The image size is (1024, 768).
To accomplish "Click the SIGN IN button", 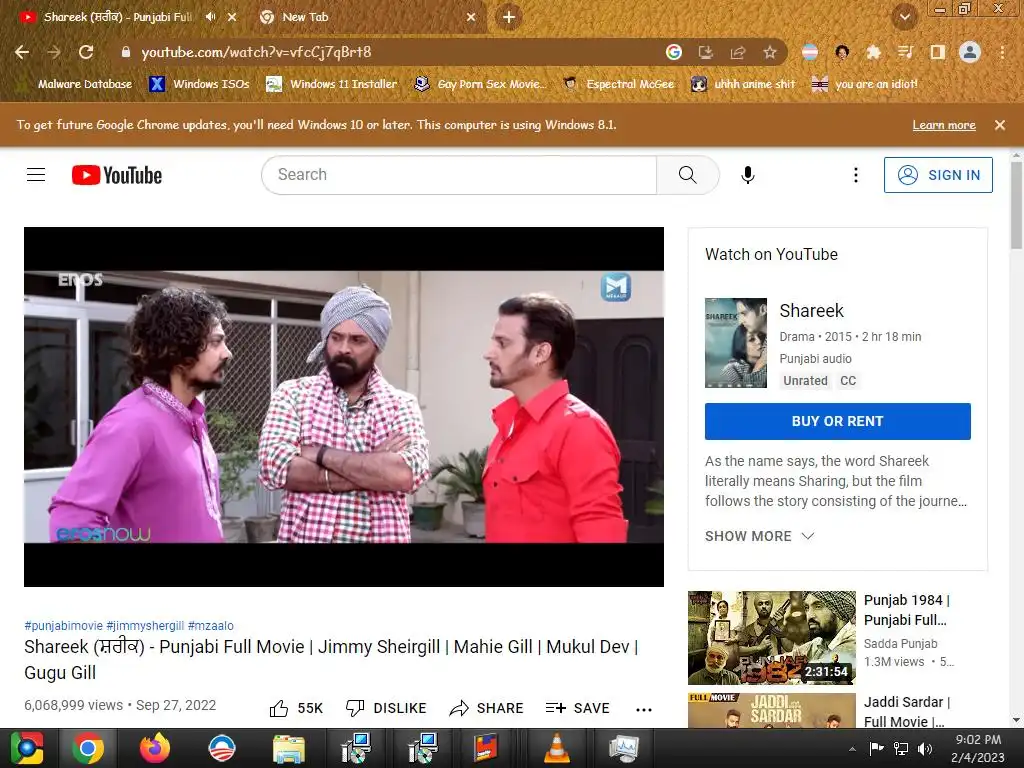I will (x=938, y=175).
